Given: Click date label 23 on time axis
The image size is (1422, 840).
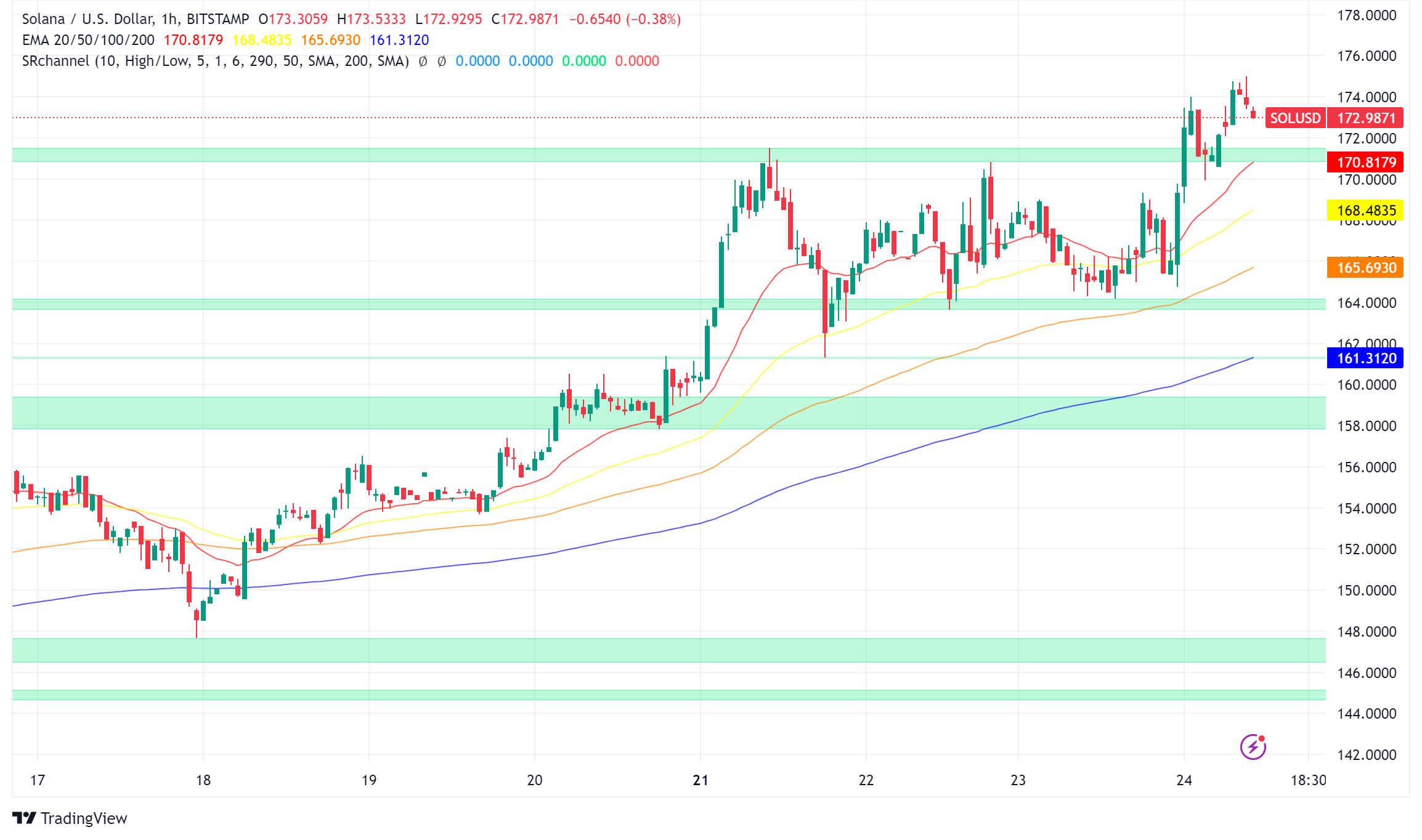Looking at the screenshot, I should pos(1018,780).
